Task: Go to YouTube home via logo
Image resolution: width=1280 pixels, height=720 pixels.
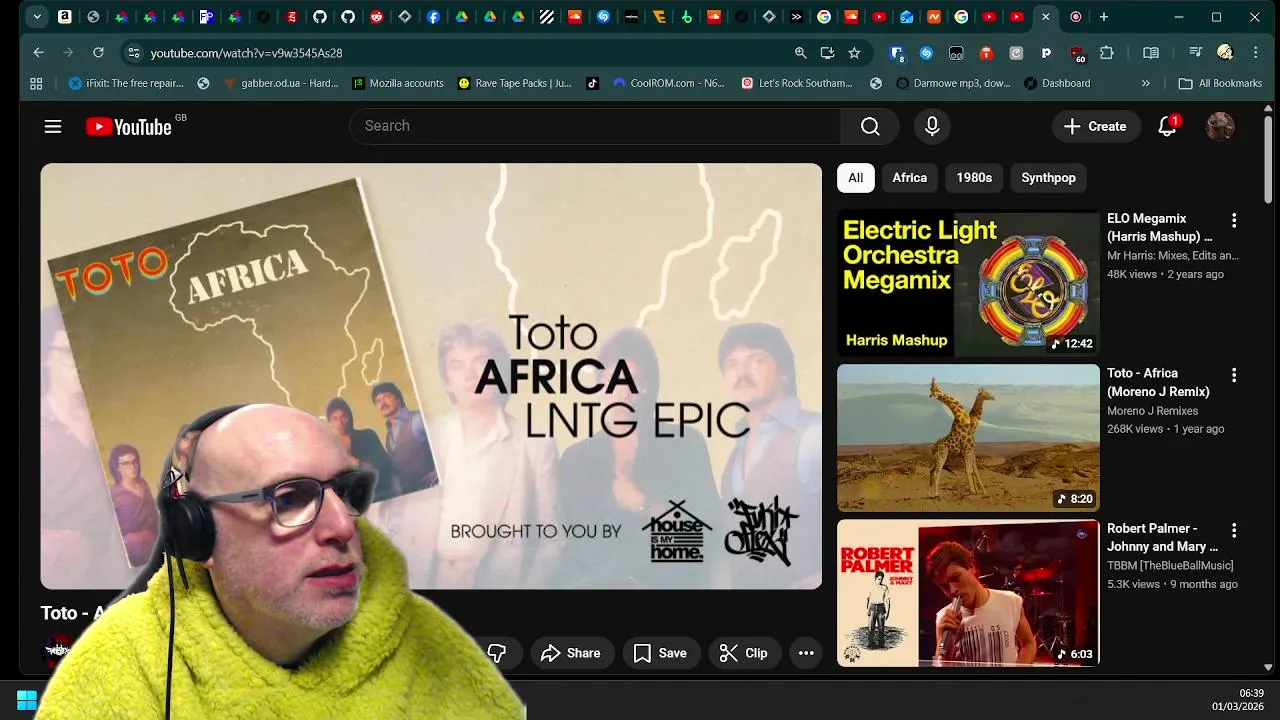Action: pyautogui.click(x=129, y=126)
